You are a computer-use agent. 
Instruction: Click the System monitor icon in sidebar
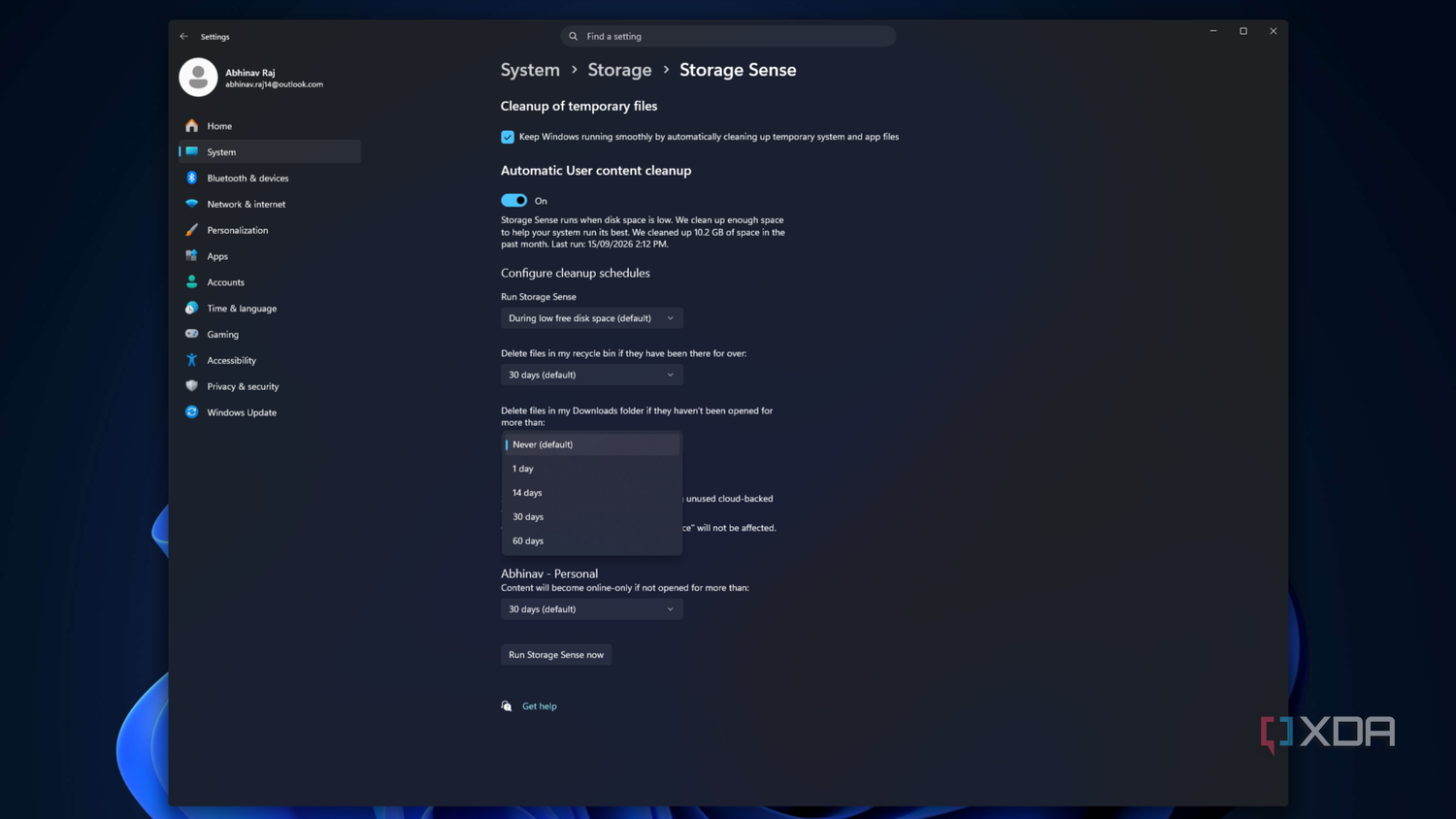(x=191, y=151)
